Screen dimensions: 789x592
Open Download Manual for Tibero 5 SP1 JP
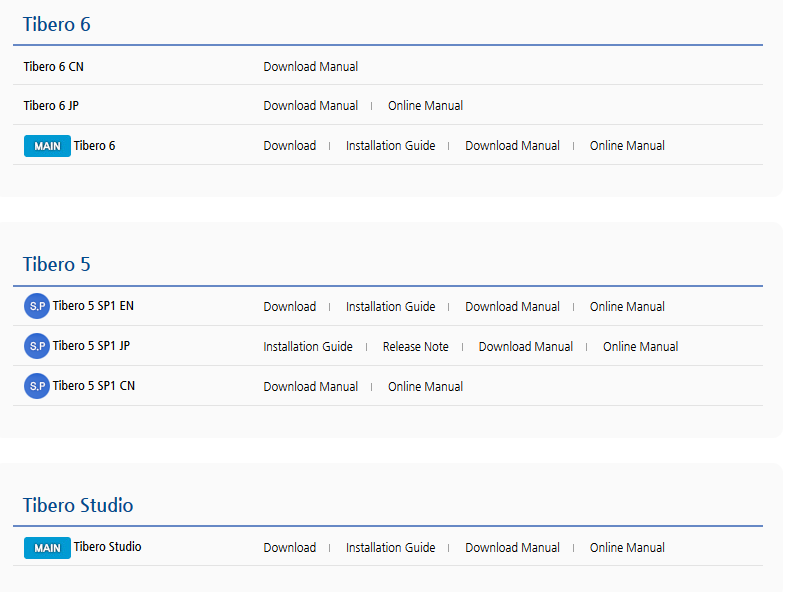click(x=526, y=346)
